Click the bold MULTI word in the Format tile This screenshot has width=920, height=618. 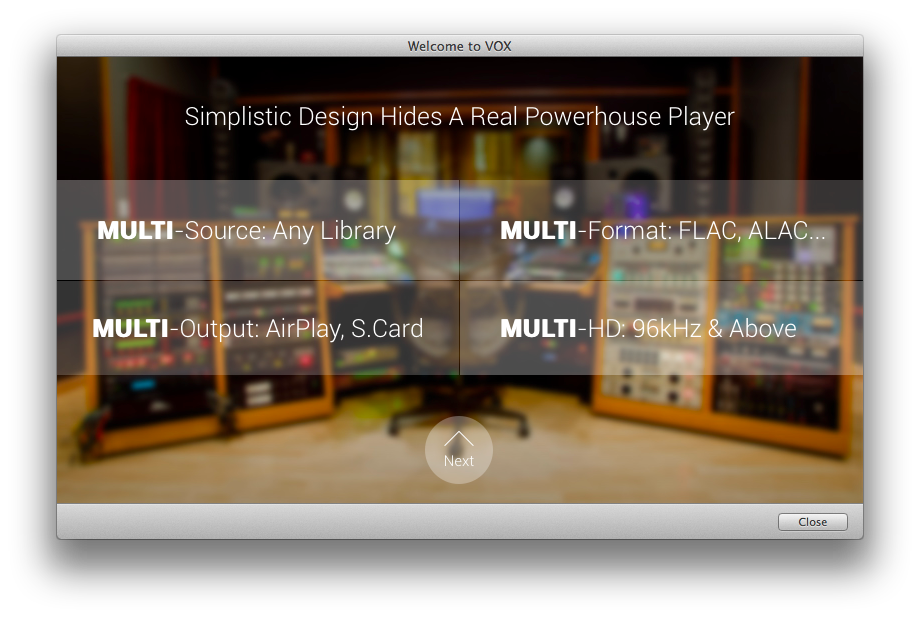538,231
